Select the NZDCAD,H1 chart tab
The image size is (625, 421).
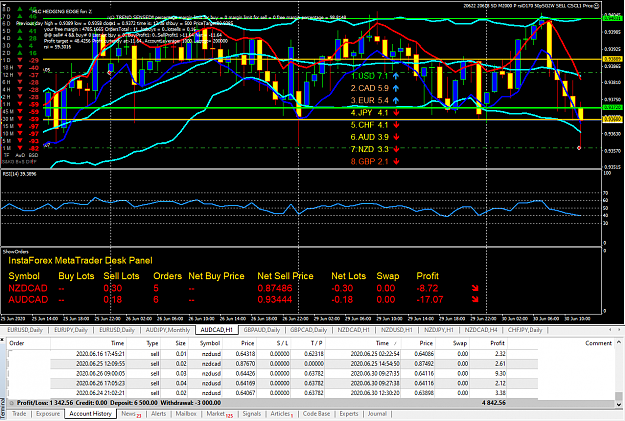click(x=354, y=330)
